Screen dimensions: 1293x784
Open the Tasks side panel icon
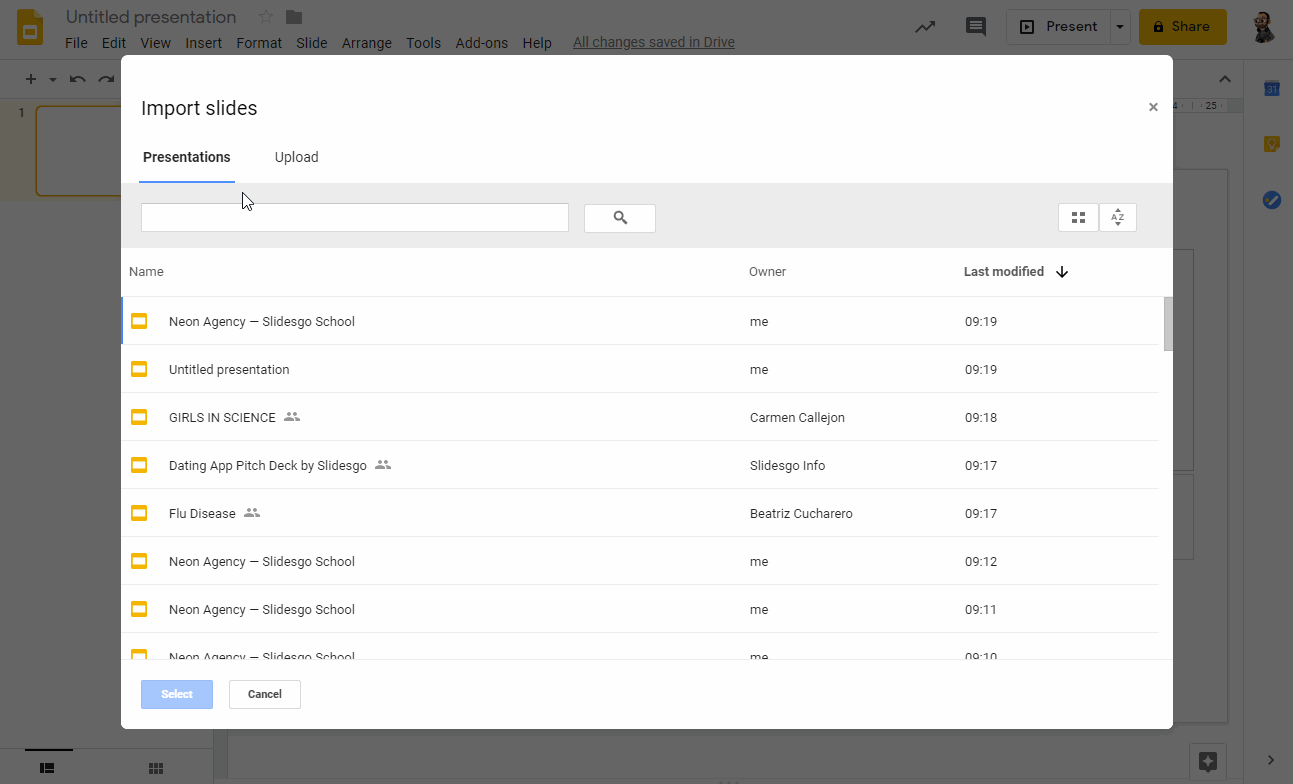pos(1271,200)
